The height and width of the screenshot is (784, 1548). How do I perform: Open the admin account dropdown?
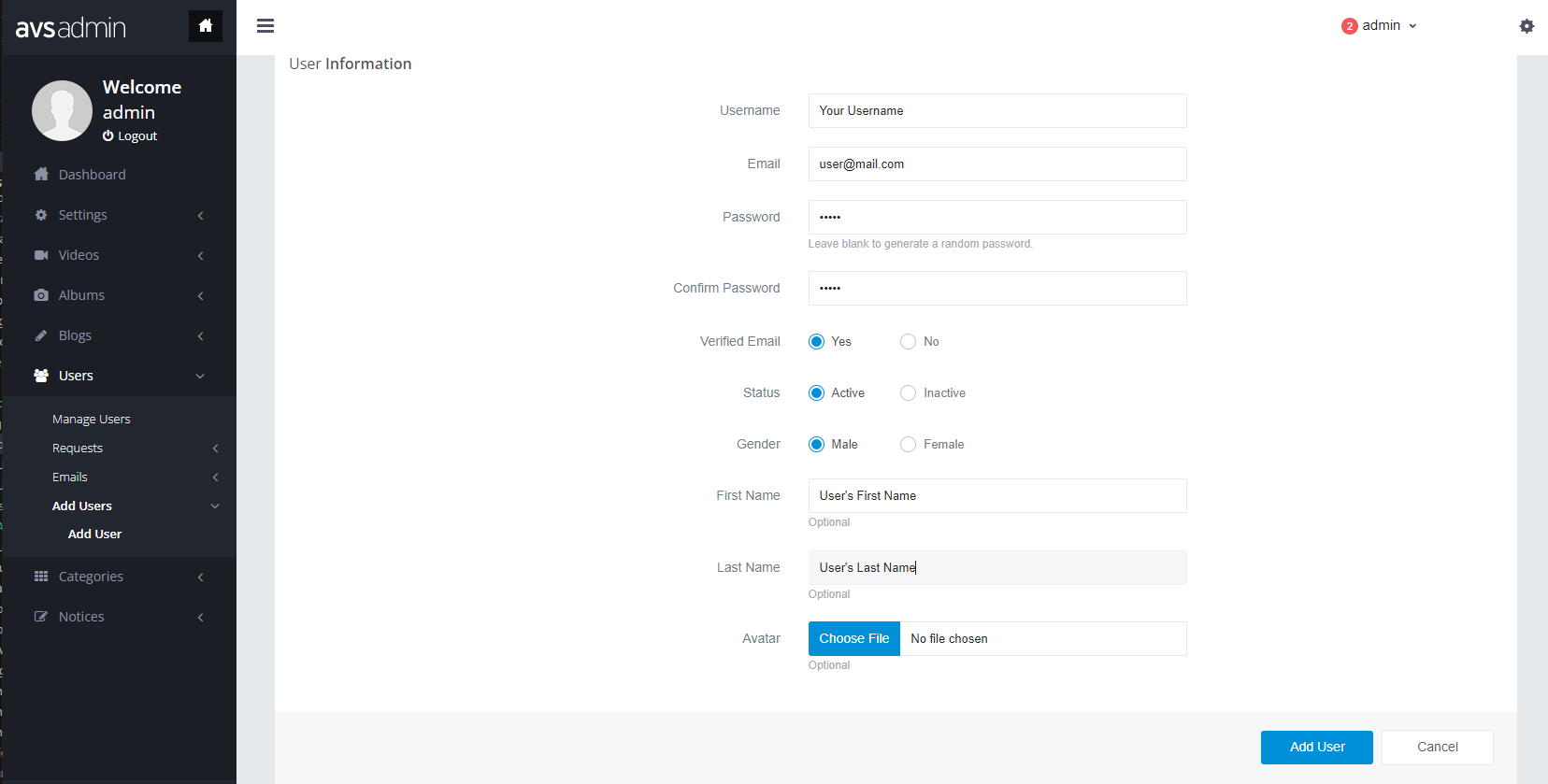coord(1380,25)
